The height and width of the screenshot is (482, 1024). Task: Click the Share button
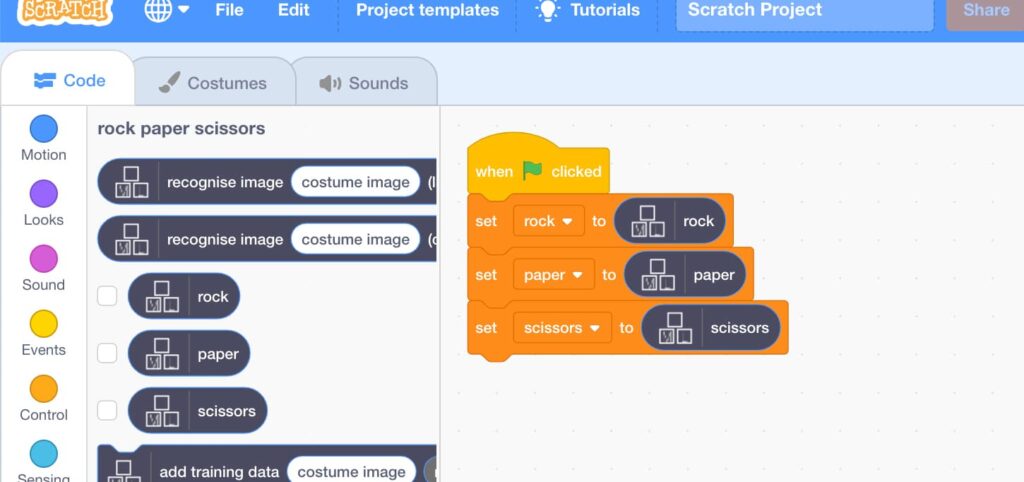click(985, 12)
